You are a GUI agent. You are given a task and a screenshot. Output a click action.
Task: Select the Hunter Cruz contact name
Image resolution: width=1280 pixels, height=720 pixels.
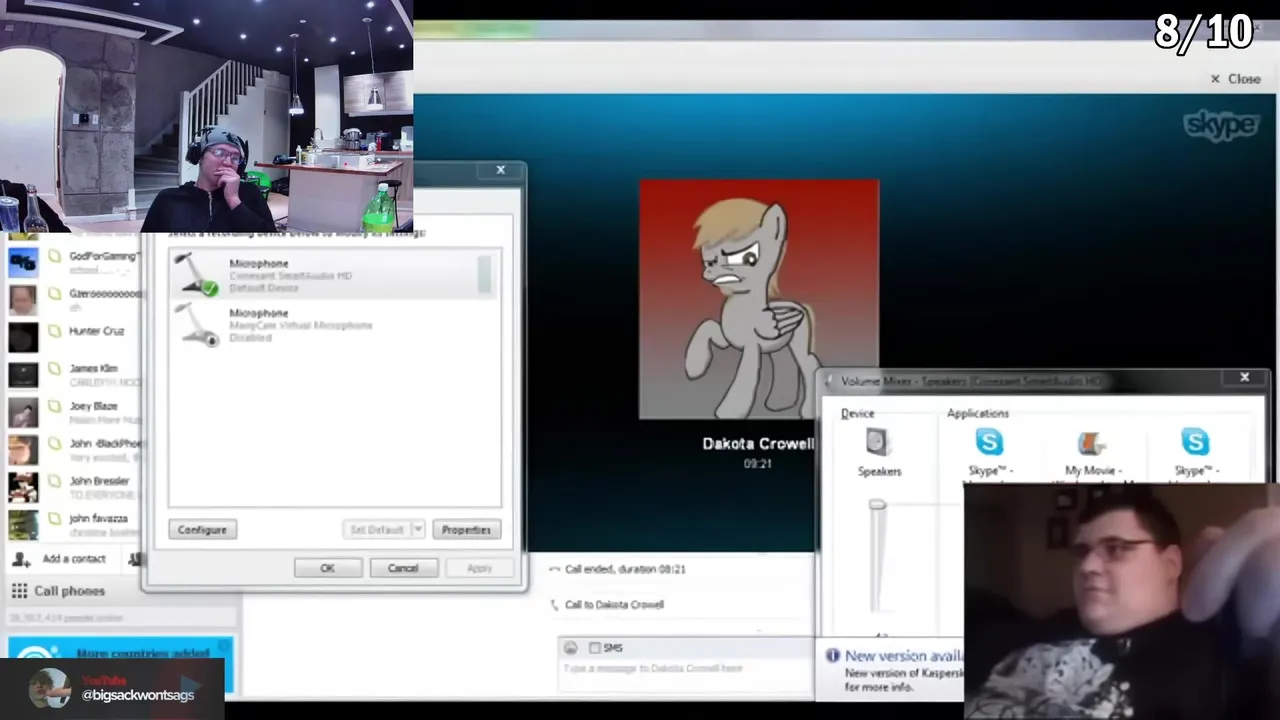click(96, 331)
